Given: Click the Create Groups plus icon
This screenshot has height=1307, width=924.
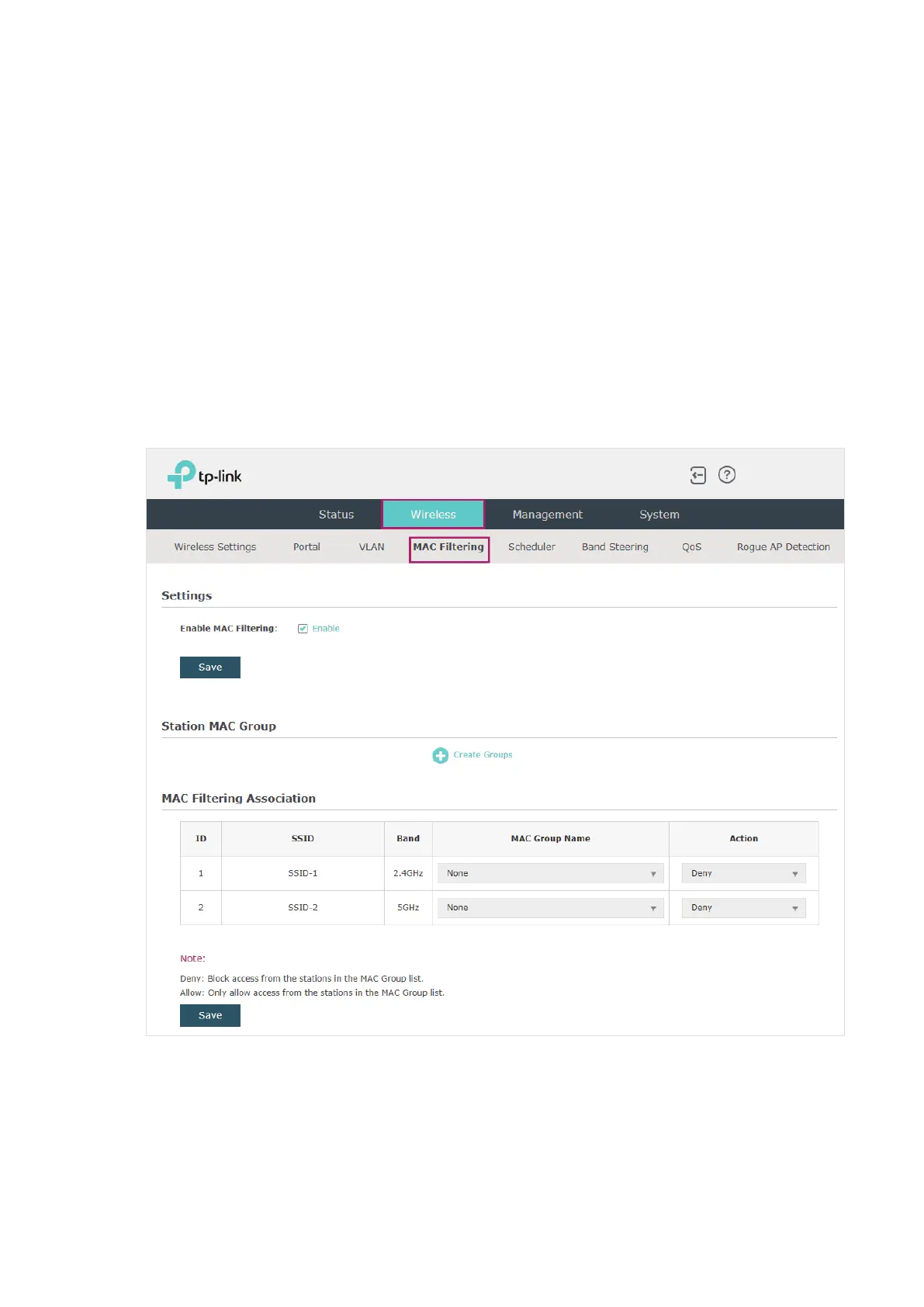Looking at the screenshot, I should [441, 755].
